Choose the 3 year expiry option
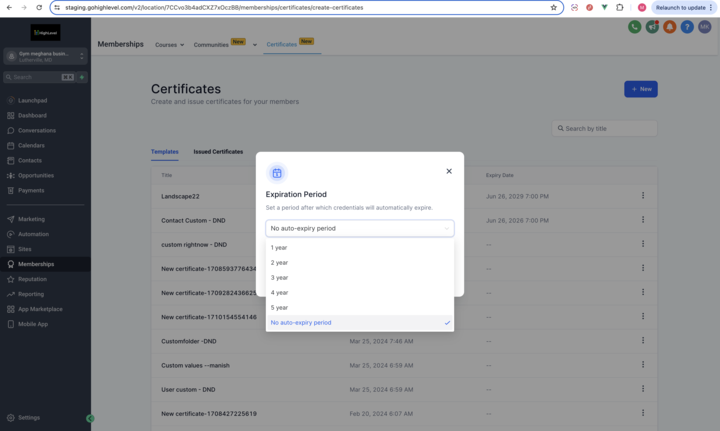 click(279, 278)
